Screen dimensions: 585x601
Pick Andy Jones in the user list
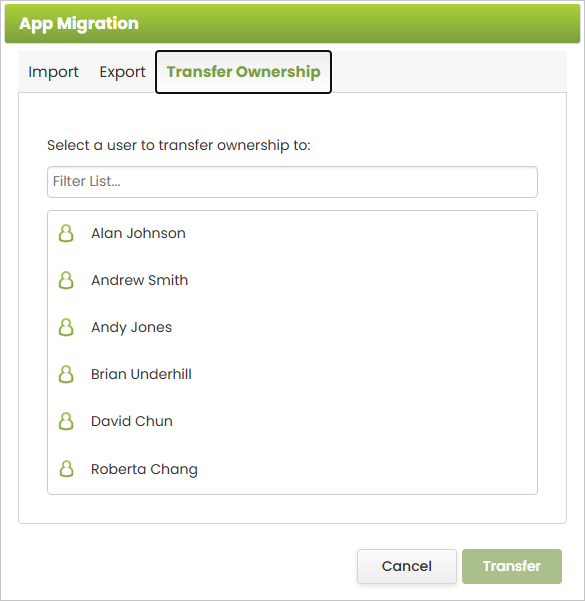tap(292, 327)
